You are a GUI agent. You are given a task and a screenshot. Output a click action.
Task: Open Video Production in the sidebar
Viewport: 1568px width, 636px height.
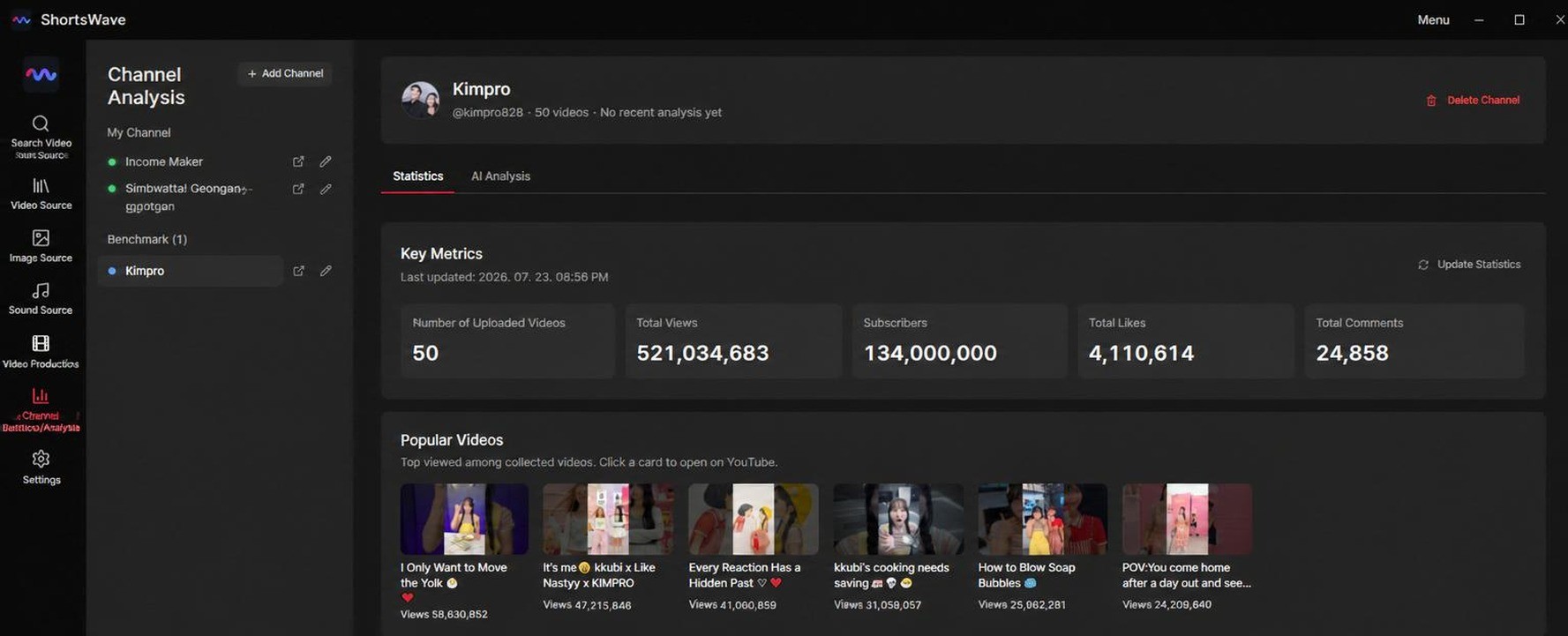pyautogui.click(x=41, y=351)
